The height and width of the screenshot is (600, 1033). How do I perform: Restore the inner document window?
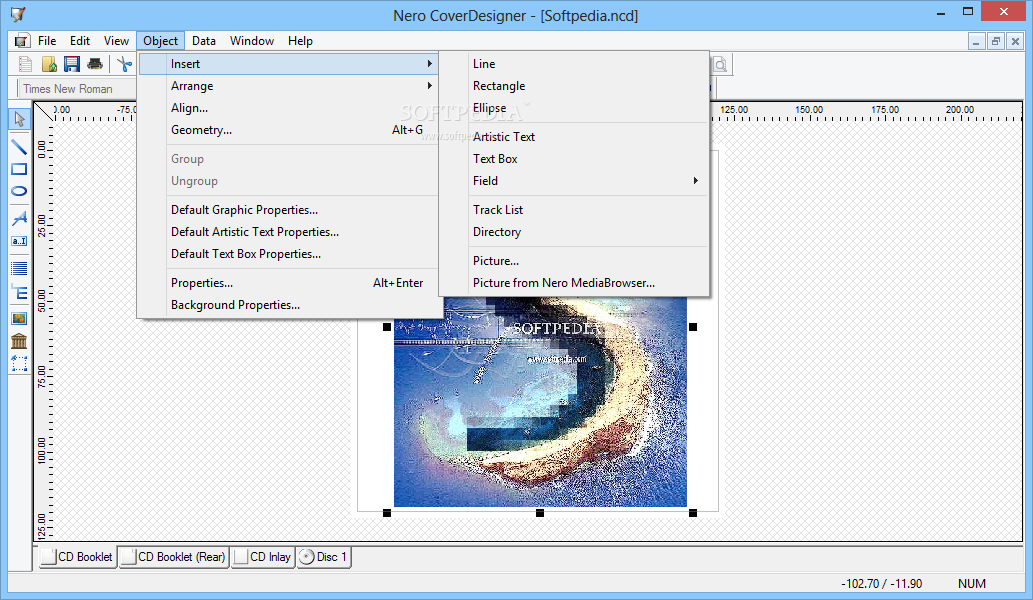[x=996, y=41]
